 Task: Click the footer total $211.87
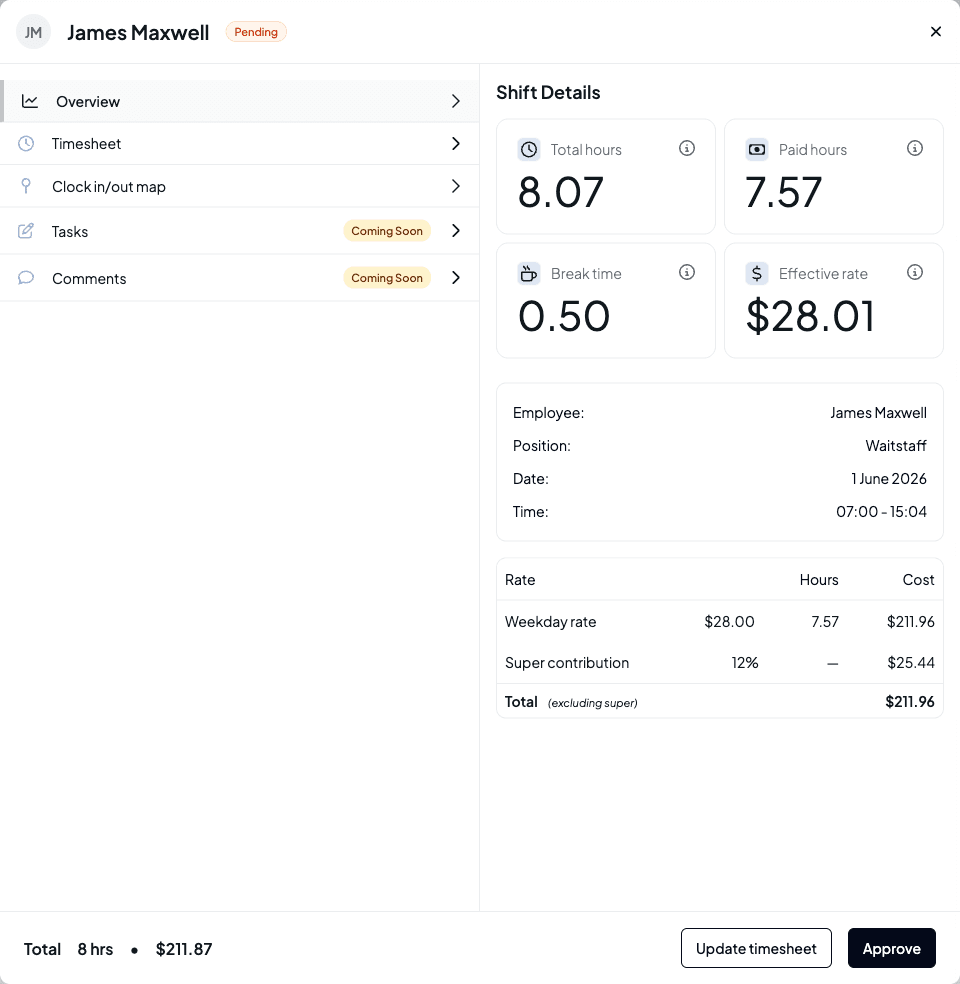click(x=184, y=949)
